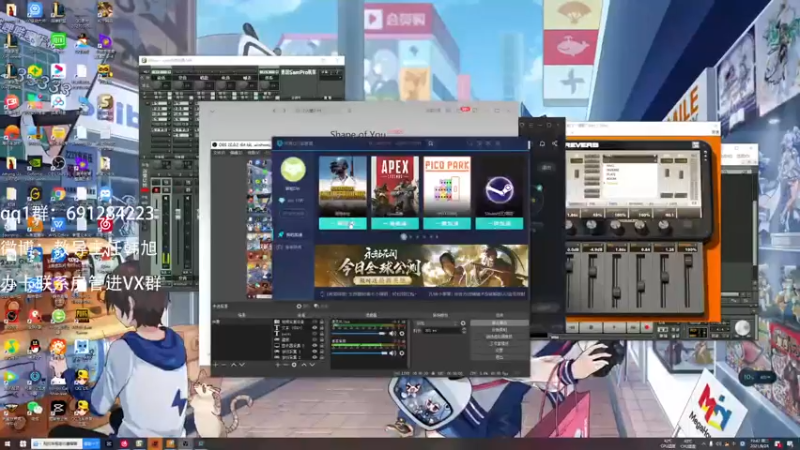Select the PLATE preset in REVERB list

point(611,174)
